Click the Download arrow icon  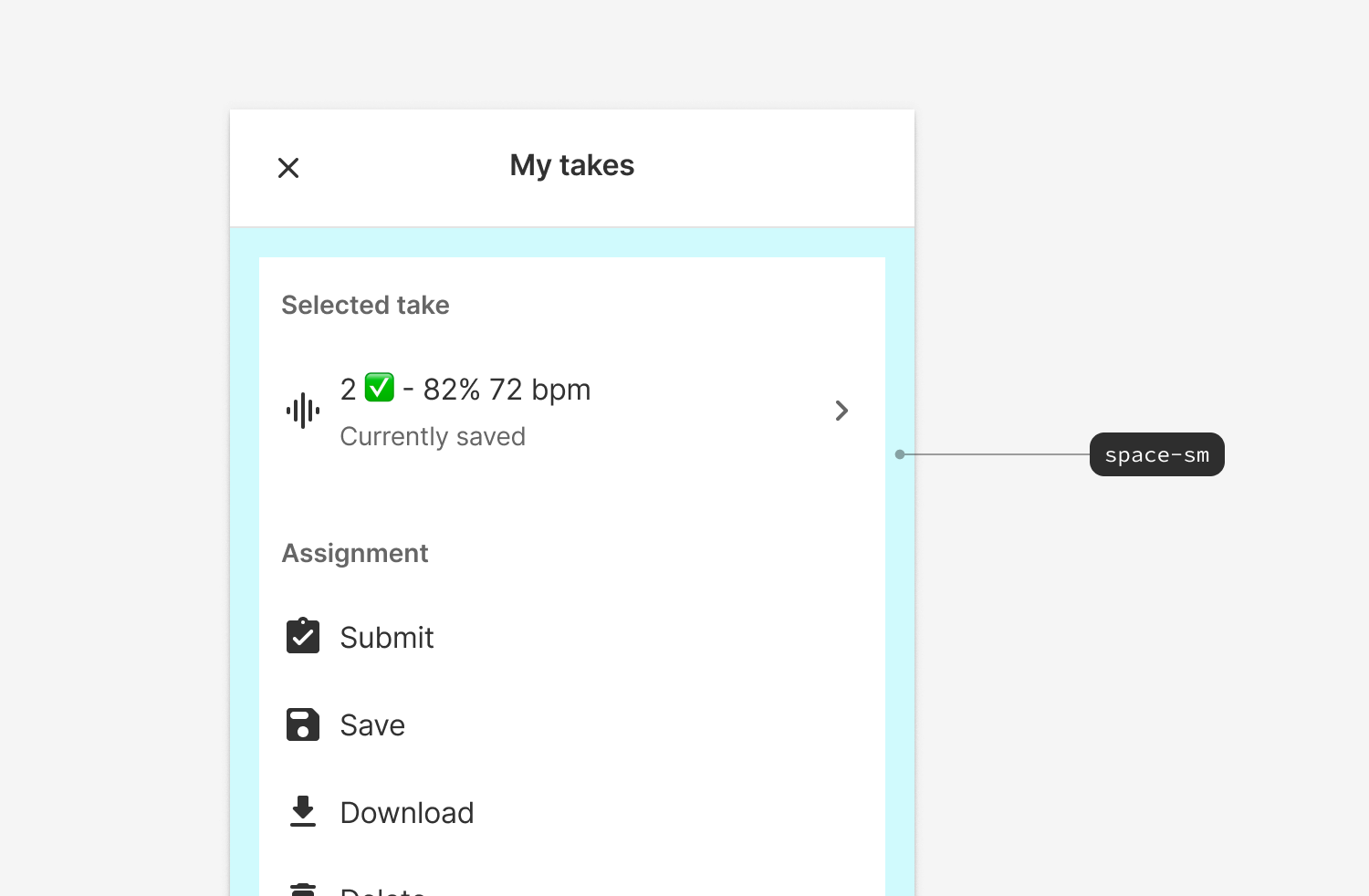coord(303,811)
